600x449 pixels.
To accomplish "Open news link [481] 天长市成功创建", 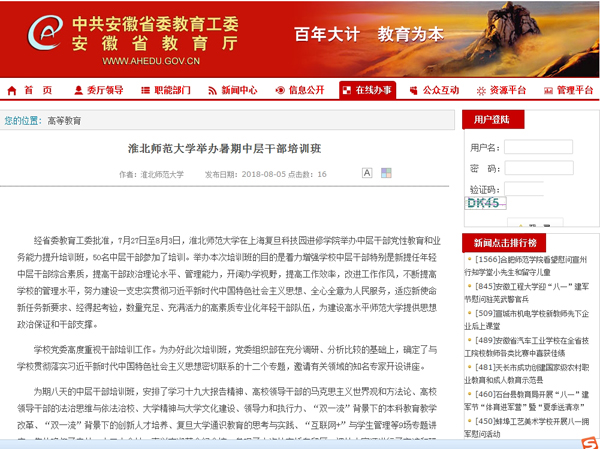I will tap(527, 374).
